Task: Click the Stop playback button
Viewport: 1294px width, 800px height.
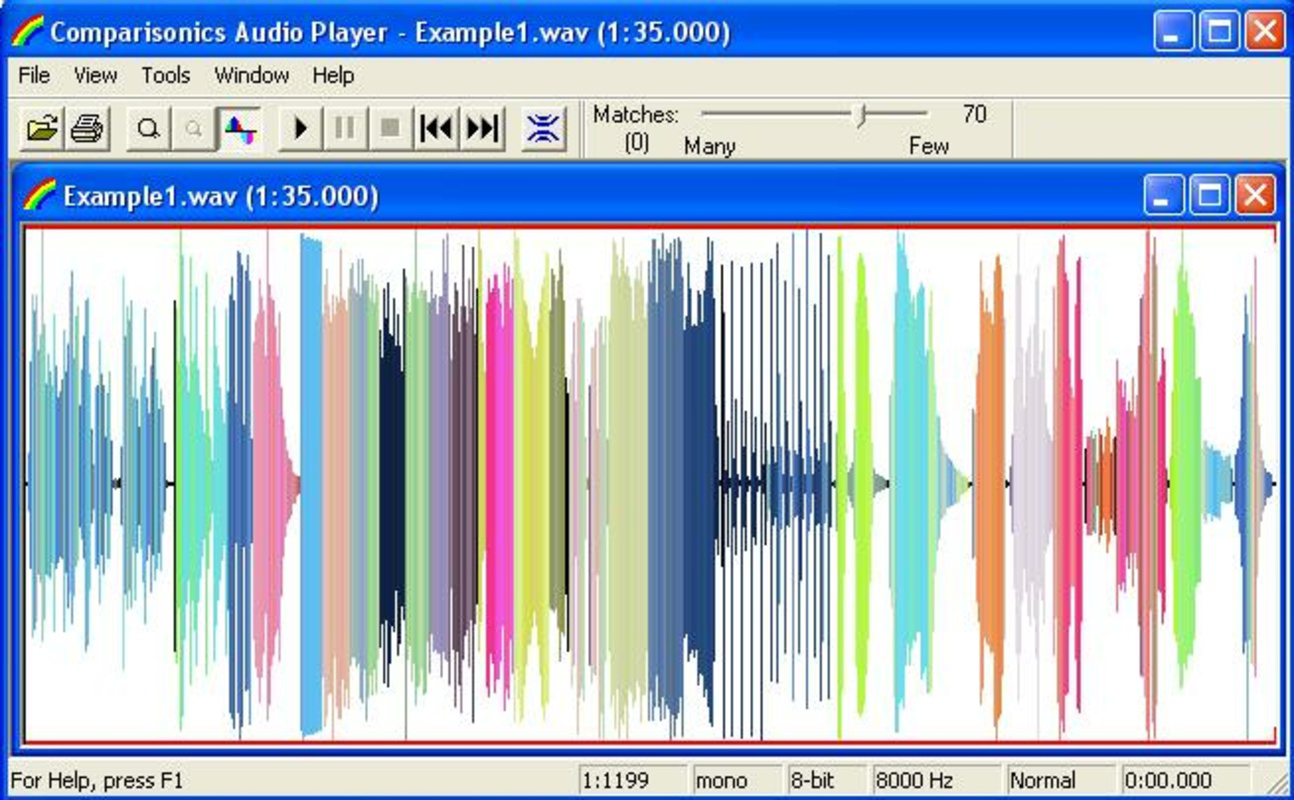Action: click(x=391, y=129)
